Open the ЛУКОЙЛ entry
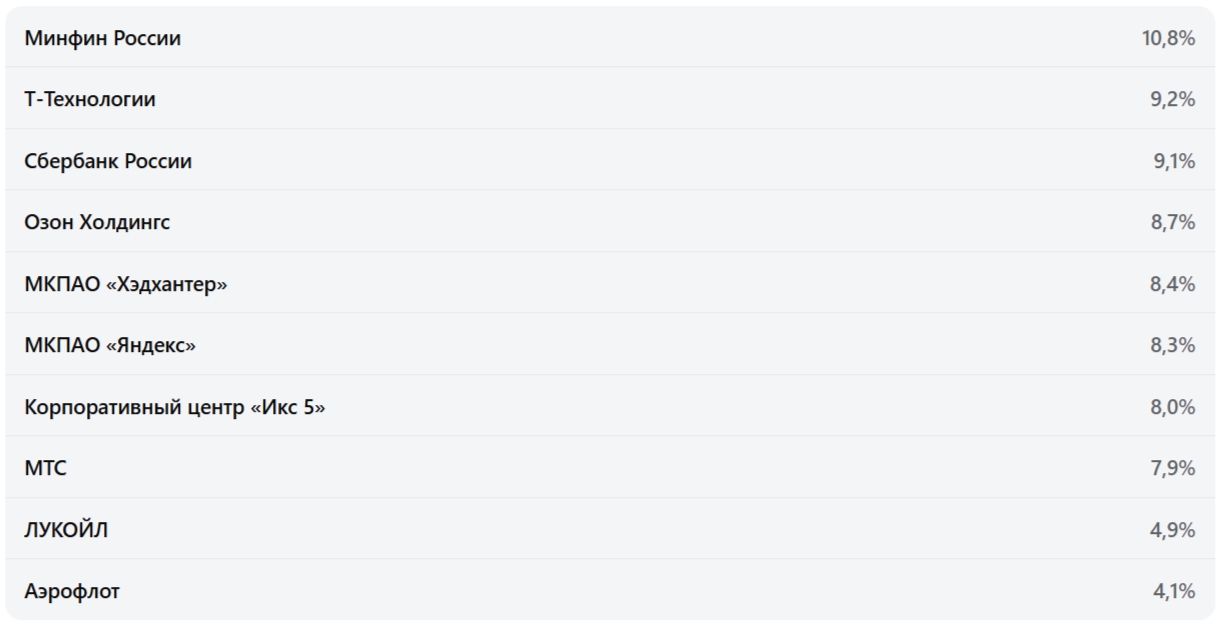 click(66, 530)
